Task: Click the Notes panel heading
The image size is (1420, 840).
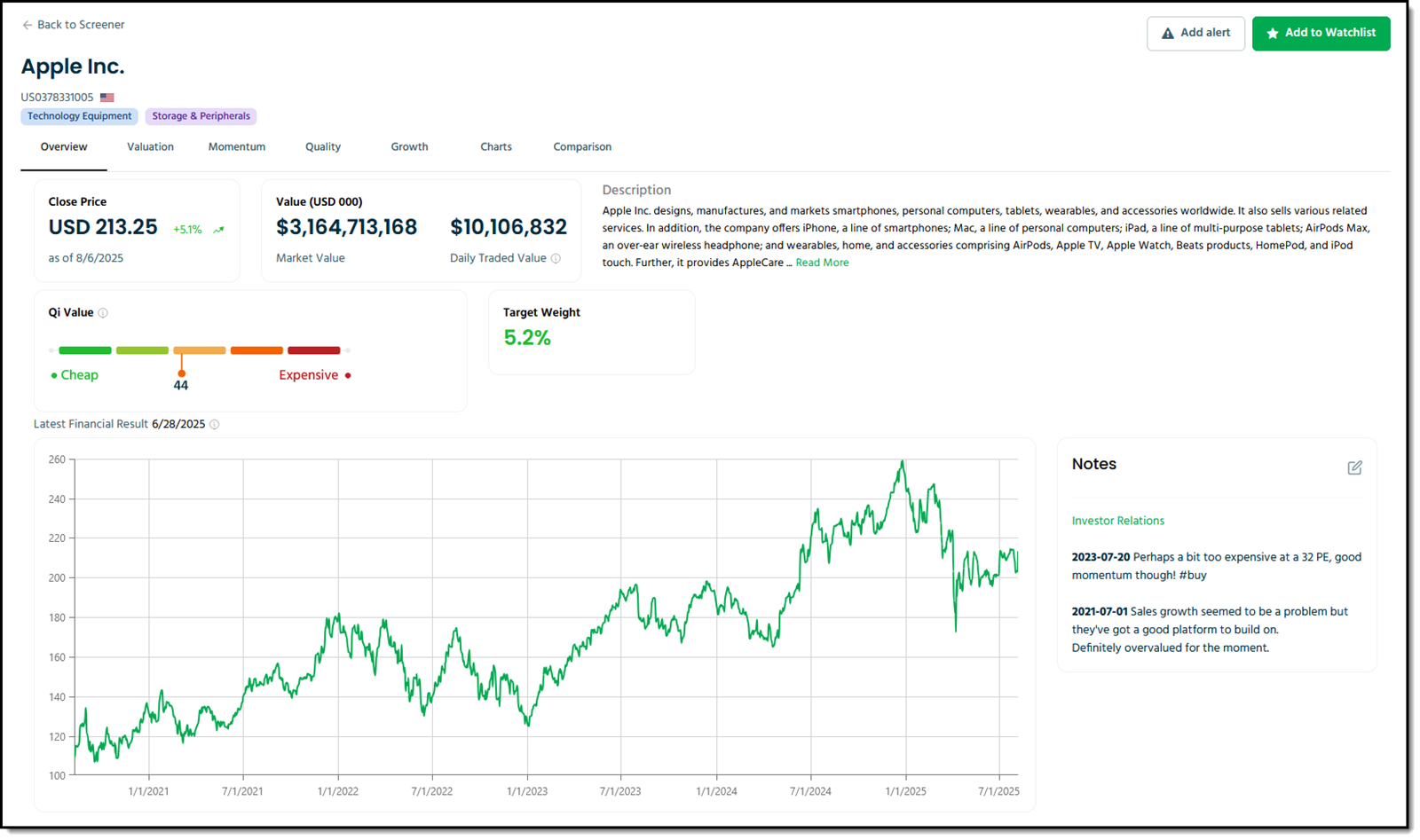Action: point(1093,464)
